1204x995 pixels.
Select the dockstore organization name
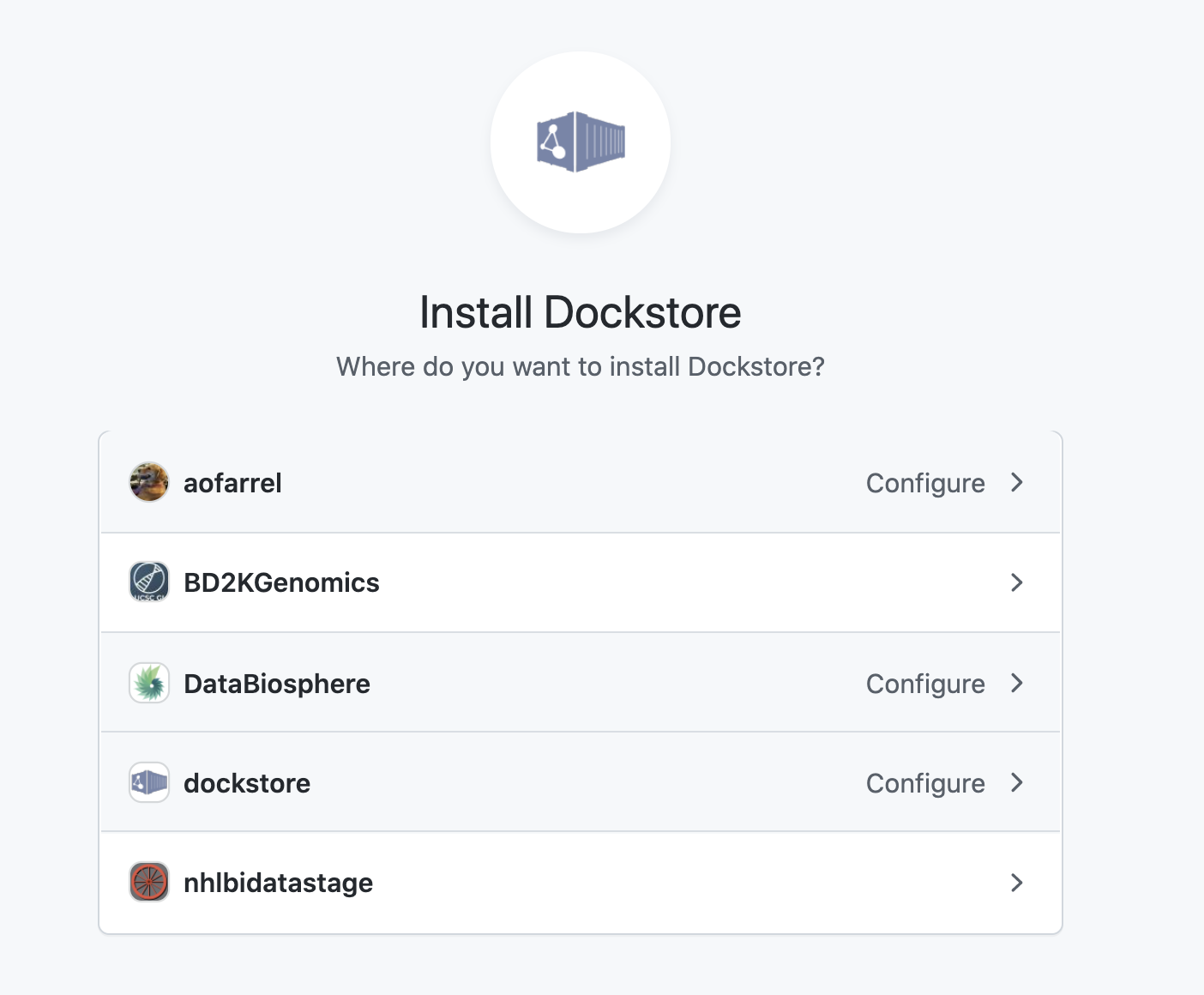(247, 783)
